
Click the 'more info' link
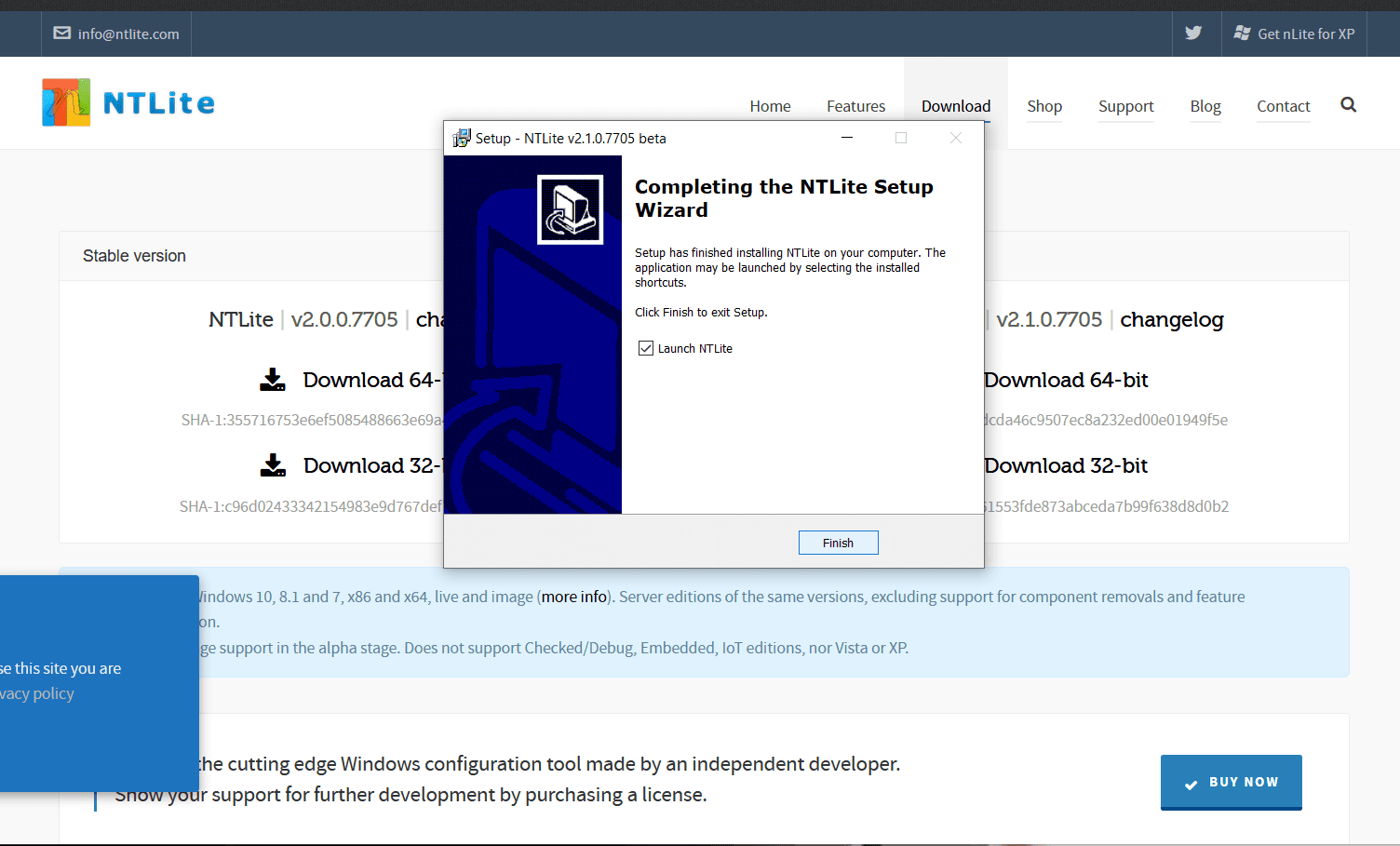pos(574,597)
